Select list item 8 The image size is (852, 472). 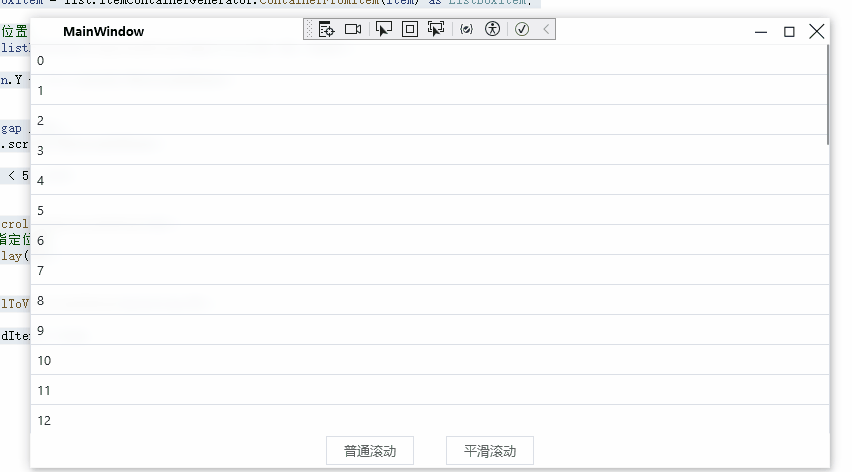pyautogui.click(x=429, y=300)
